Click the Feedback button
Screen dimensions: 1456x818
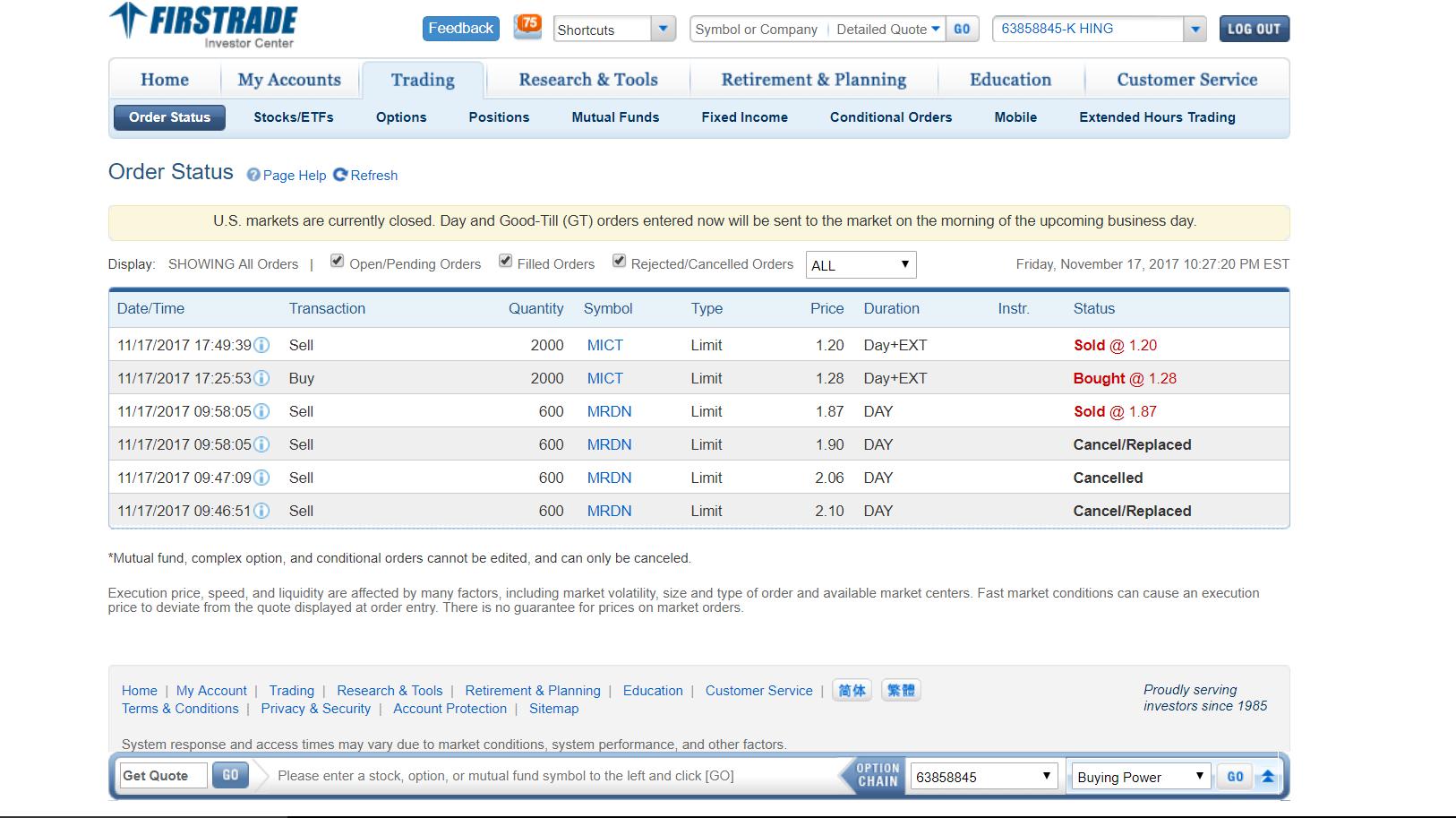(460, 29)
